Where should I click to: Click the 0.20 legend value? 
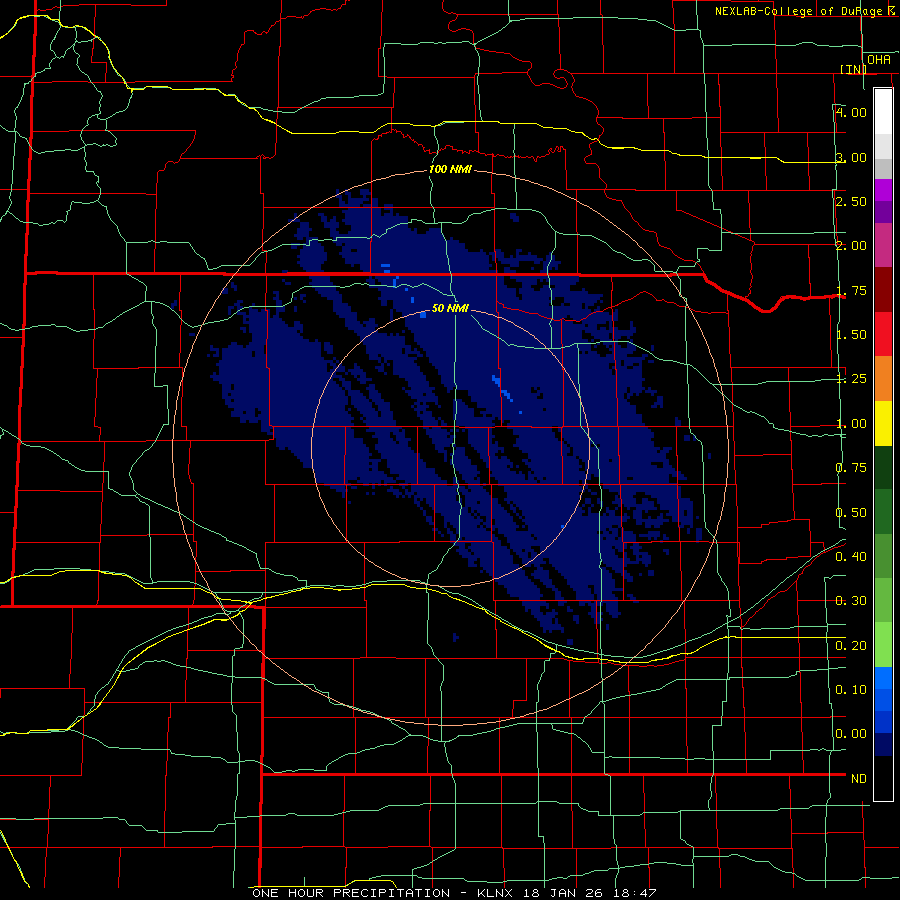[851, 646]
